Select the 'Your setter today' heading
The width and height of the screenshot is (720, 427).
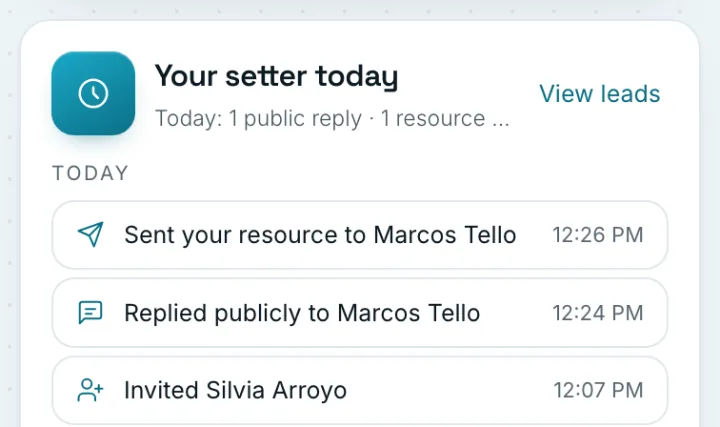(276, 76)
